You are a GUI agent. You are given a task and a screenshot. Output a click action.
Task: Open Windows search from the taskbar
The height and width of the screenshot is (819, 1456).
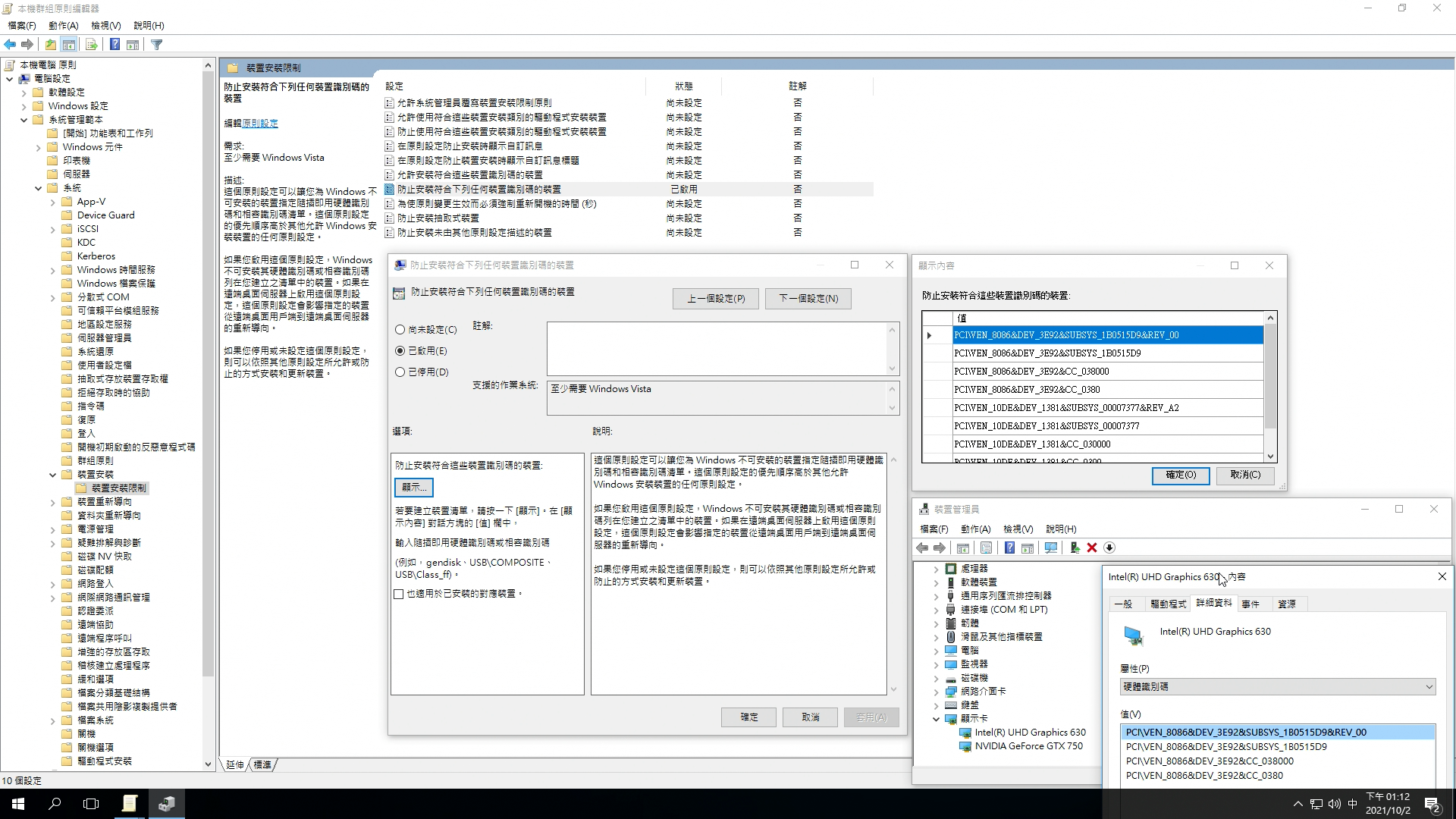55,804
